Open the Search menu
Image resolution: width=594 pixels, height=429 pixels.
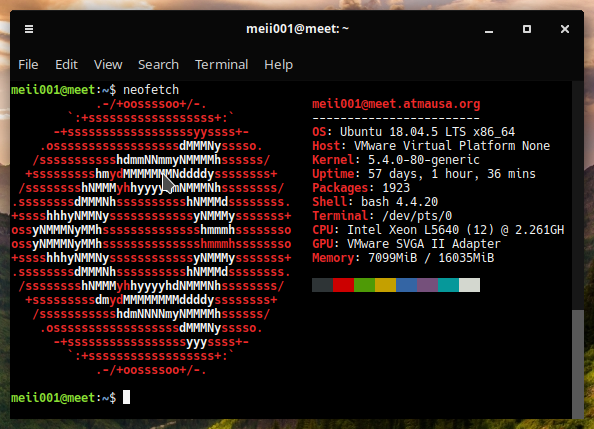[158, 65]
